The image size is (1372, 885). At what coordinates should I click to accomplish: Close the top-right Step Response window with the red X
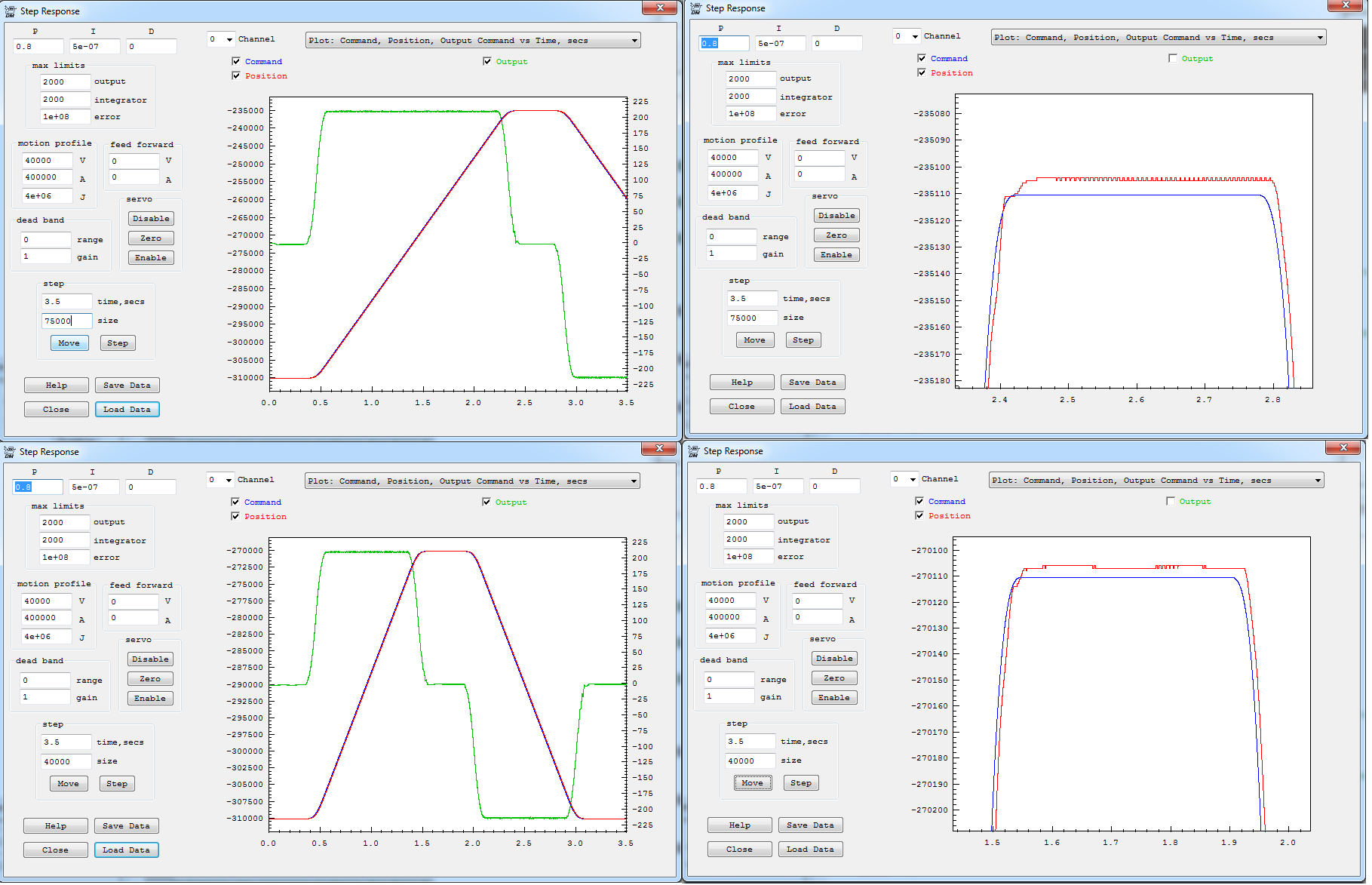pyautogui.click(x=1345, y=6)
